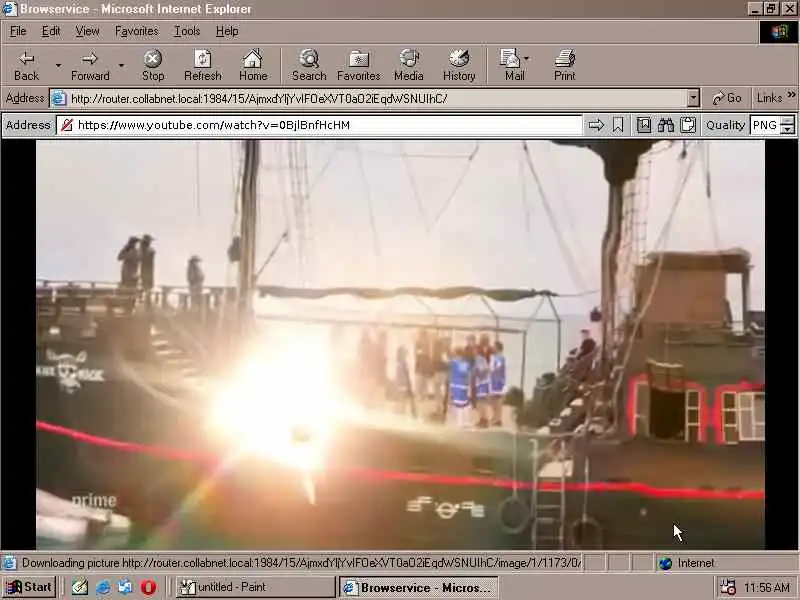
Task: Go to Home page icon
Action: click(253, 65)
